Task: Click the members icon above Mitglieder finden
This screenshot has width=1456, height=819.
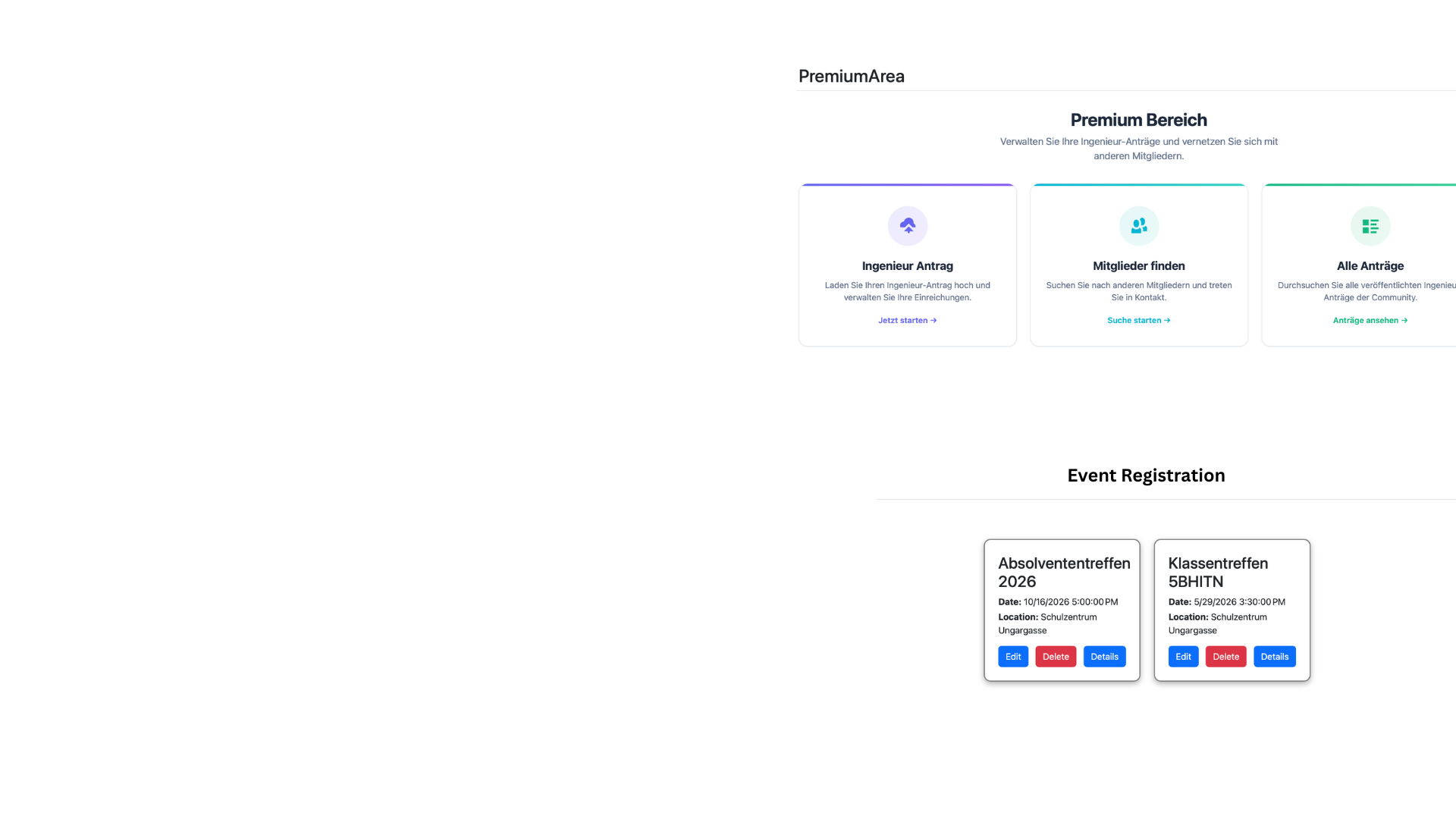Action: tap(1138, 226)
